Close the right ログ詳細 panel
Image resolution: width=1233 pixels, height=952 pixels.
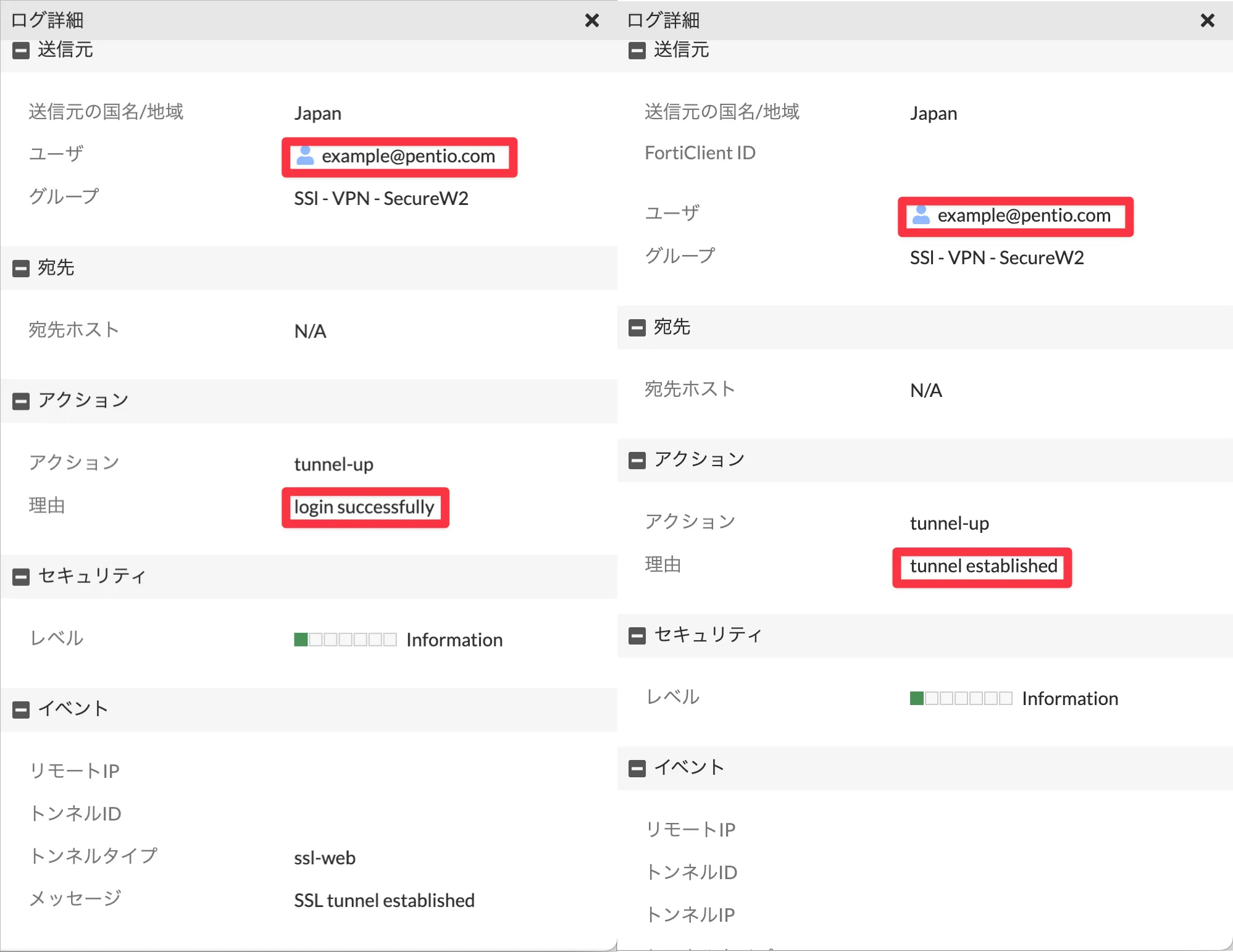[1207, 21]
